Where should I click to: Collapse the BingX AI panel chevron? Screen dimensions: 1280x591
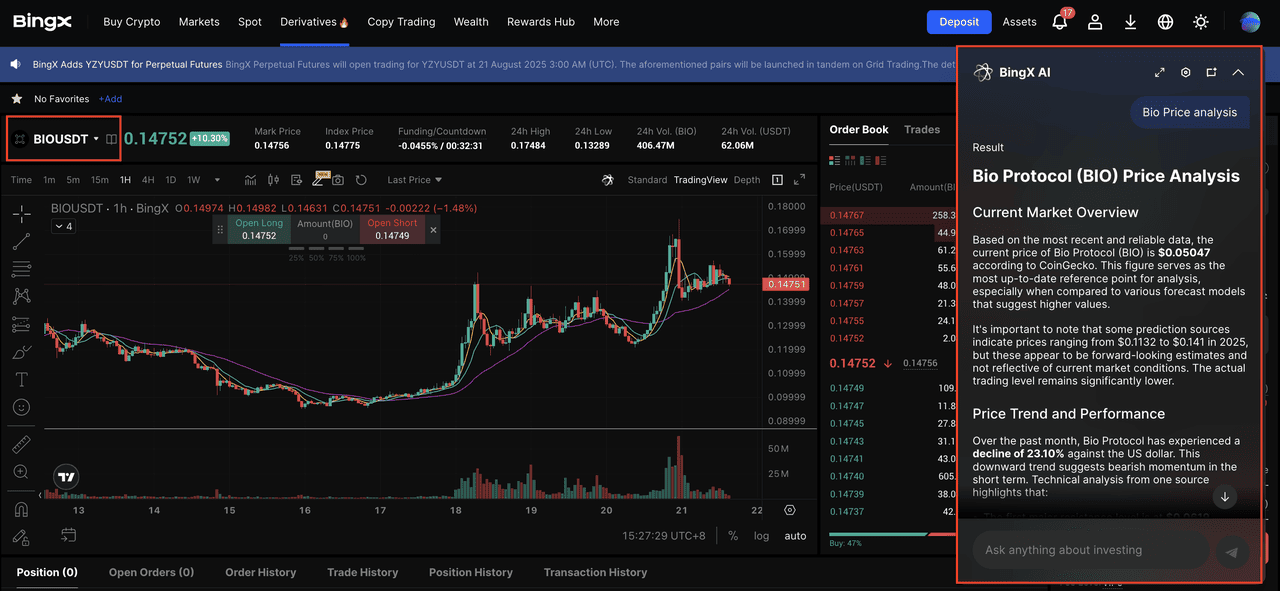tap(1238, 72)
